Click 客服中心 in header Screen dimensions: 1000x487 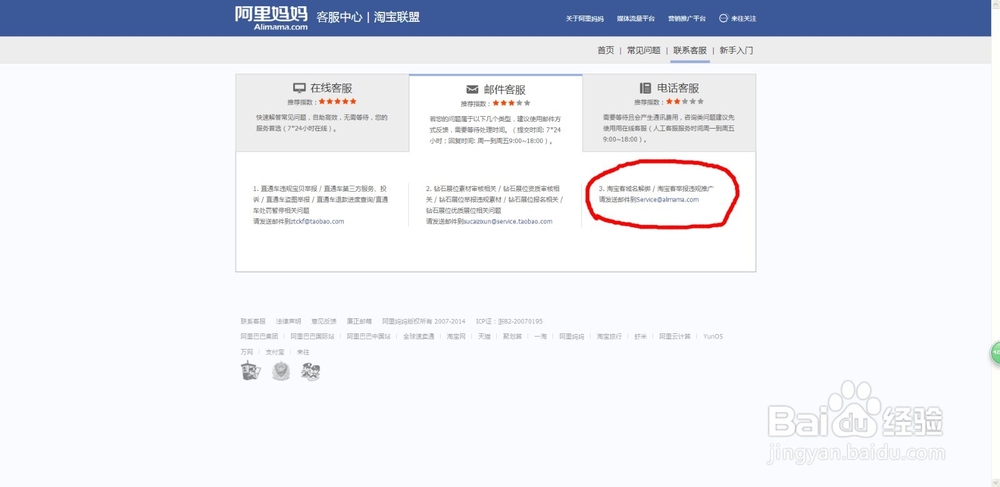(x=339, y=17)
